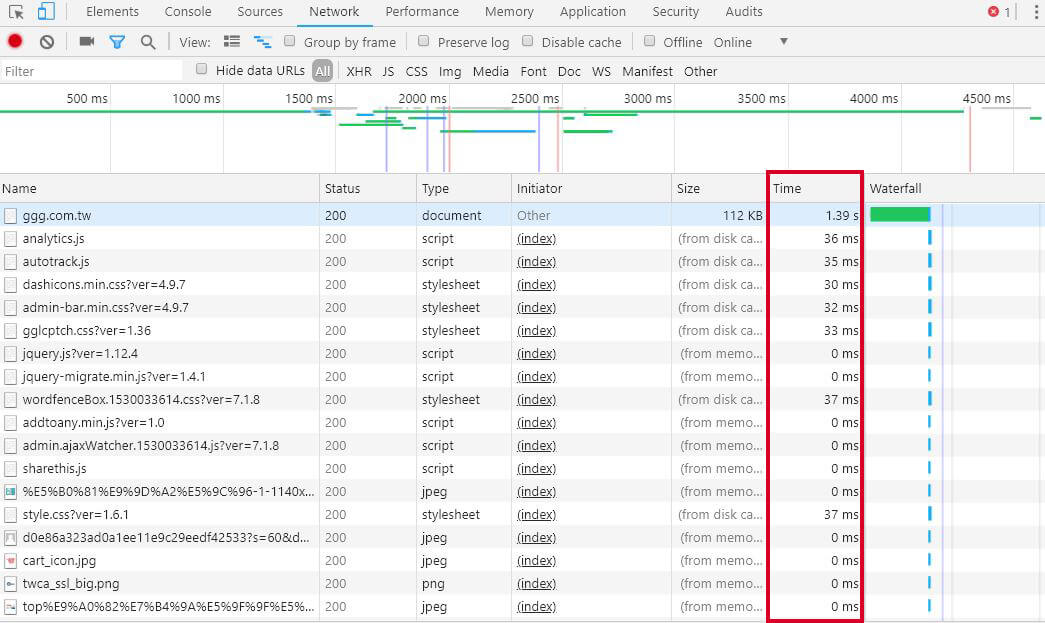Select the sharethis.js request
This screenshot has width=1045, height=623.
[x=522, y=469]
